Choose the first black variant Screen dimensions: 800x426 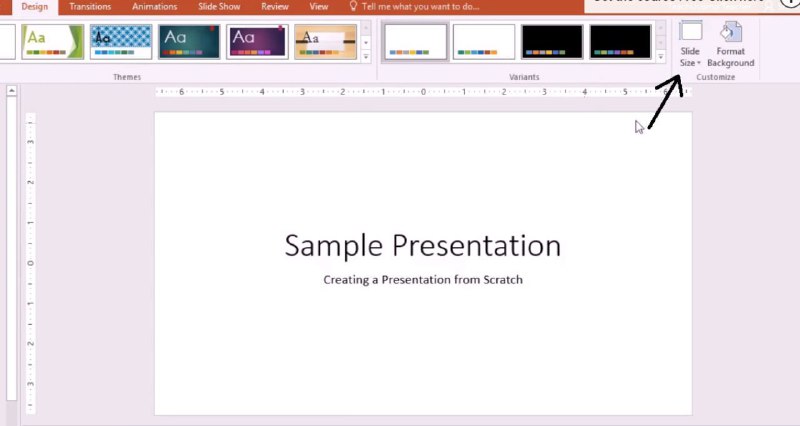tap(552, 41)
